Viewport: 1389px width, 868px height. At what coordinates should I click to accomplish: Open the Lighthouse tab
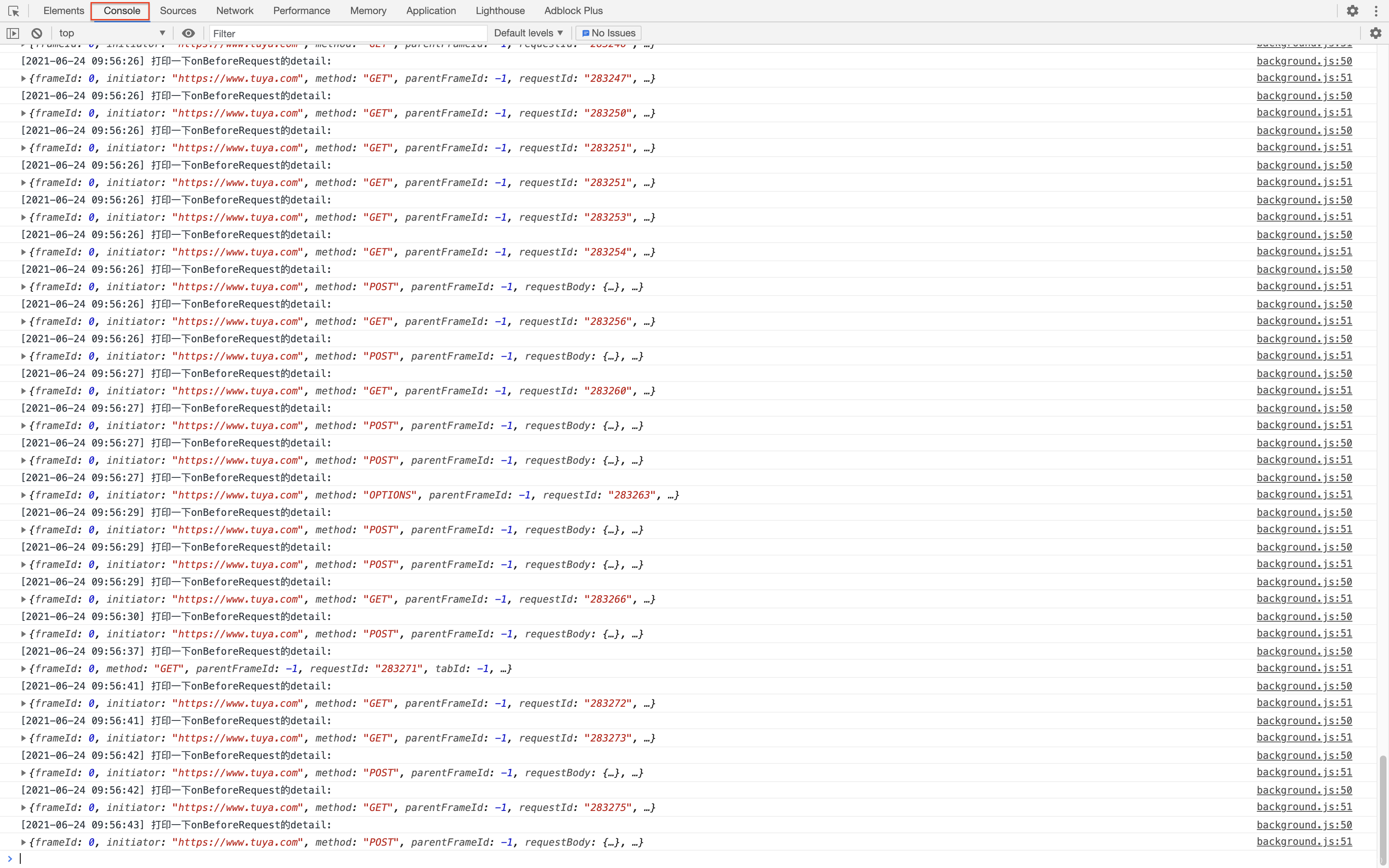pyautogui.click(x=500, y=11)
